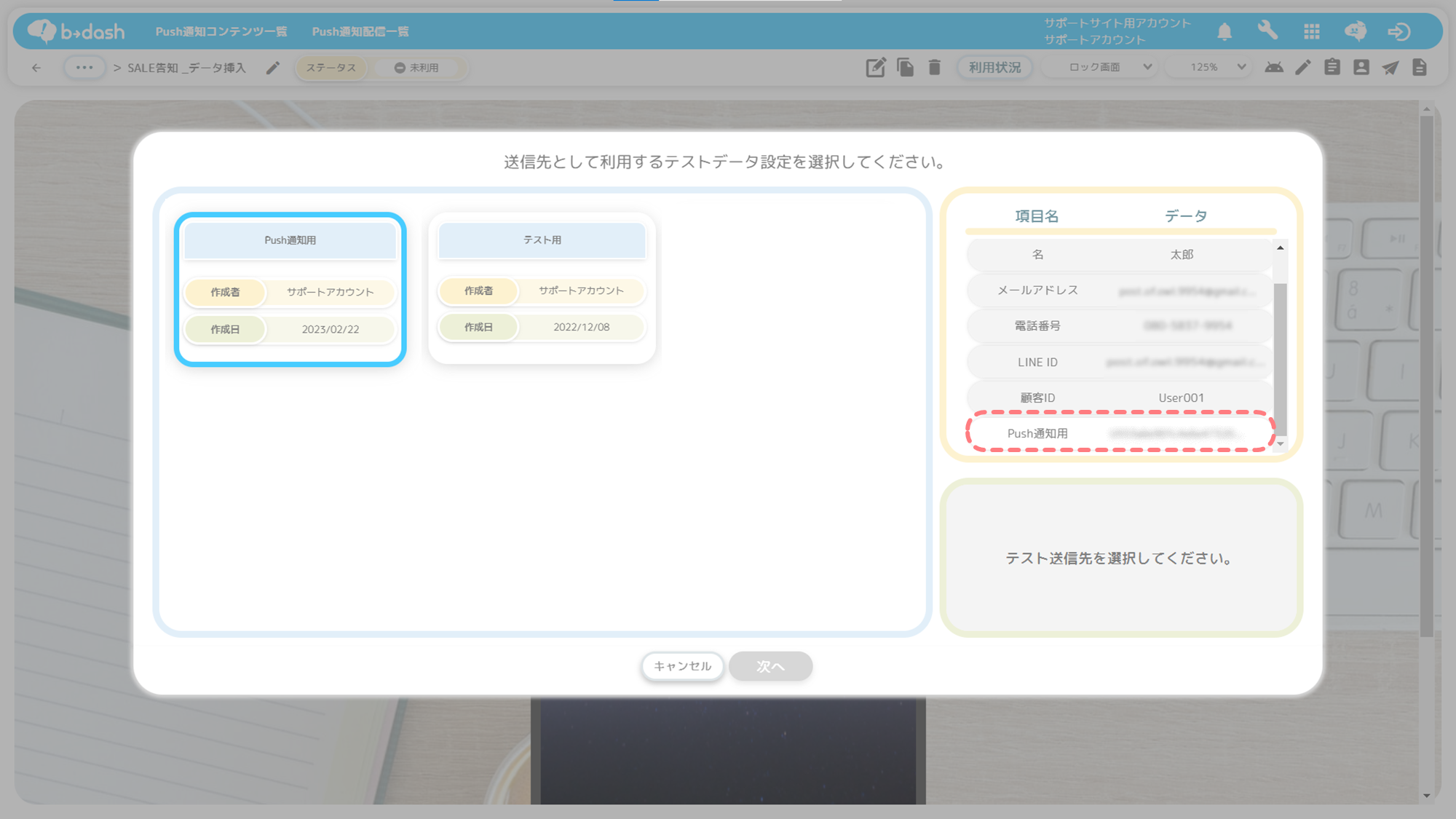Open the notifications bell icon

tap(1224, 31)
